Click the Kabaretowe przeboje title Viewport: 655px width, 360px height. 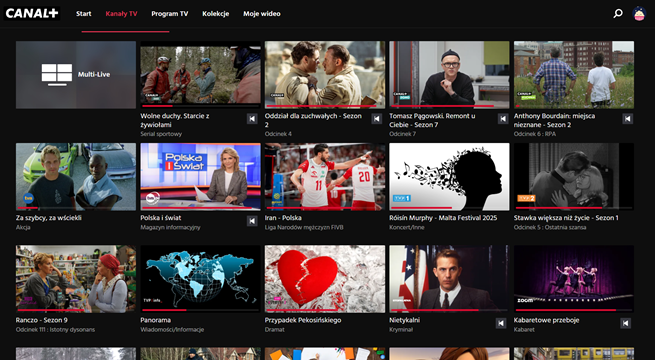[546, 320]
